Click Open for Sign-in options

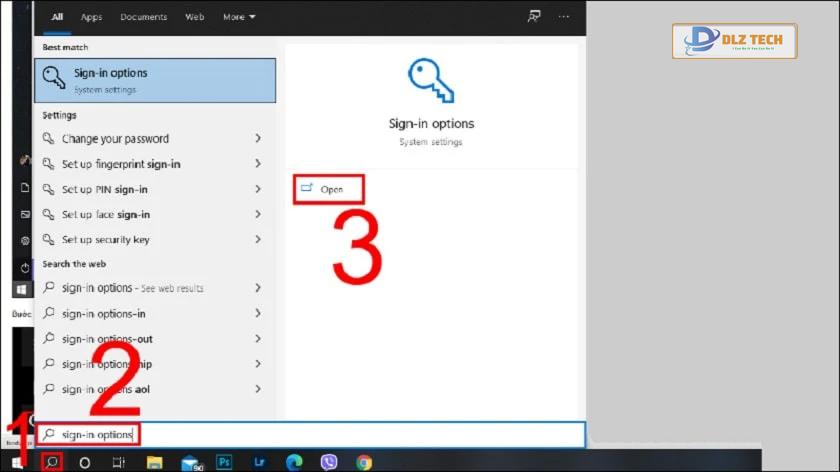tap(329, 189)
